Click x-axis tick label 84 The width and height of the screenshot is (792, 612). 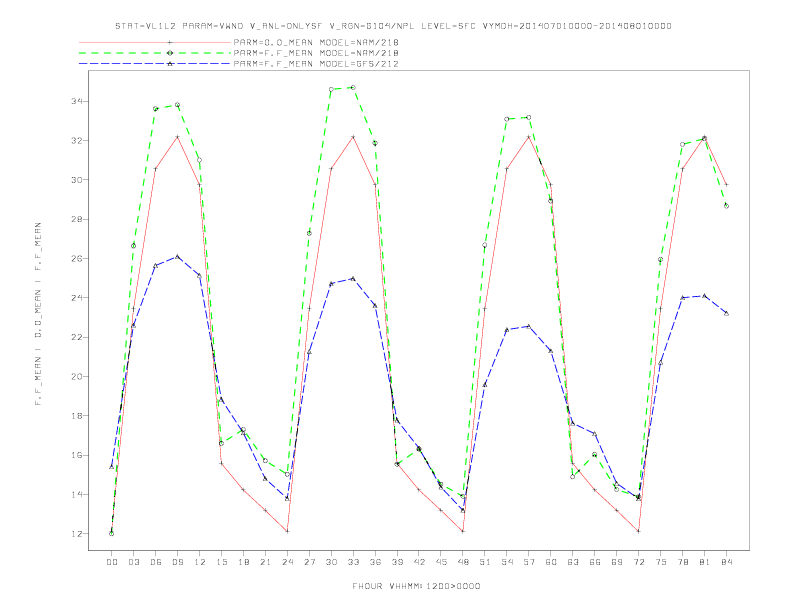pos(727,562)
